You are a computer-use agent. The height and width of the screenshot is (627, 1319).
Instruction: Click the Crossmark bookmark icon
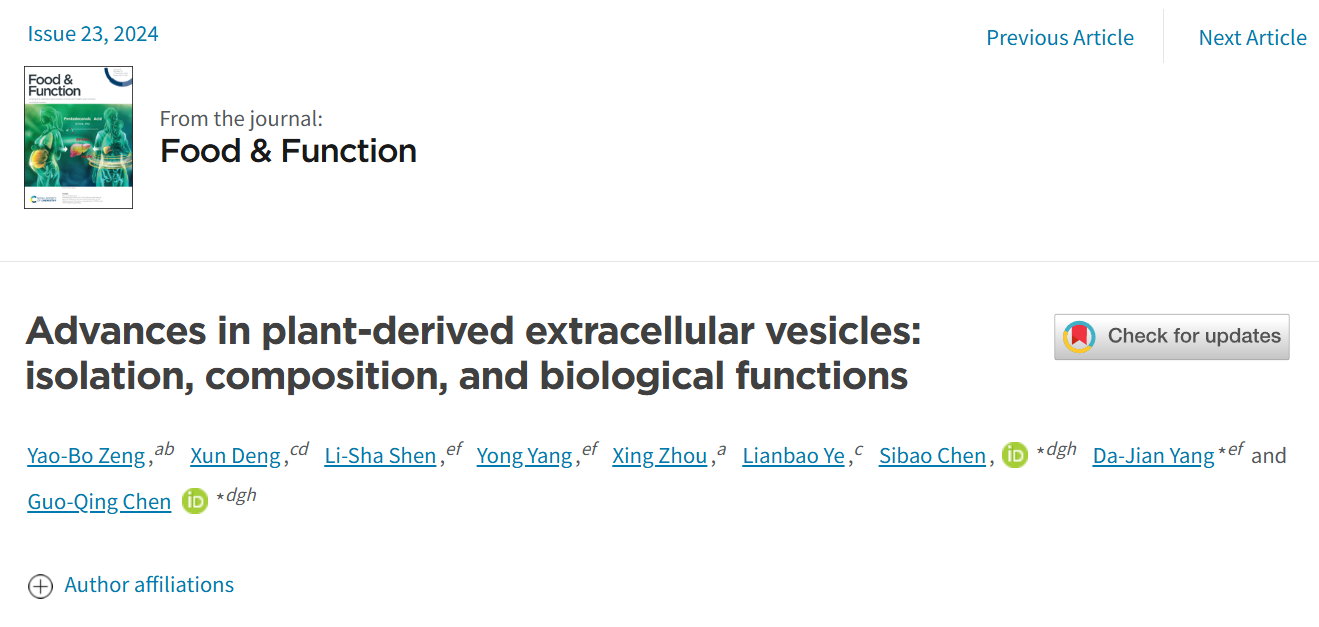point(1079,337)
